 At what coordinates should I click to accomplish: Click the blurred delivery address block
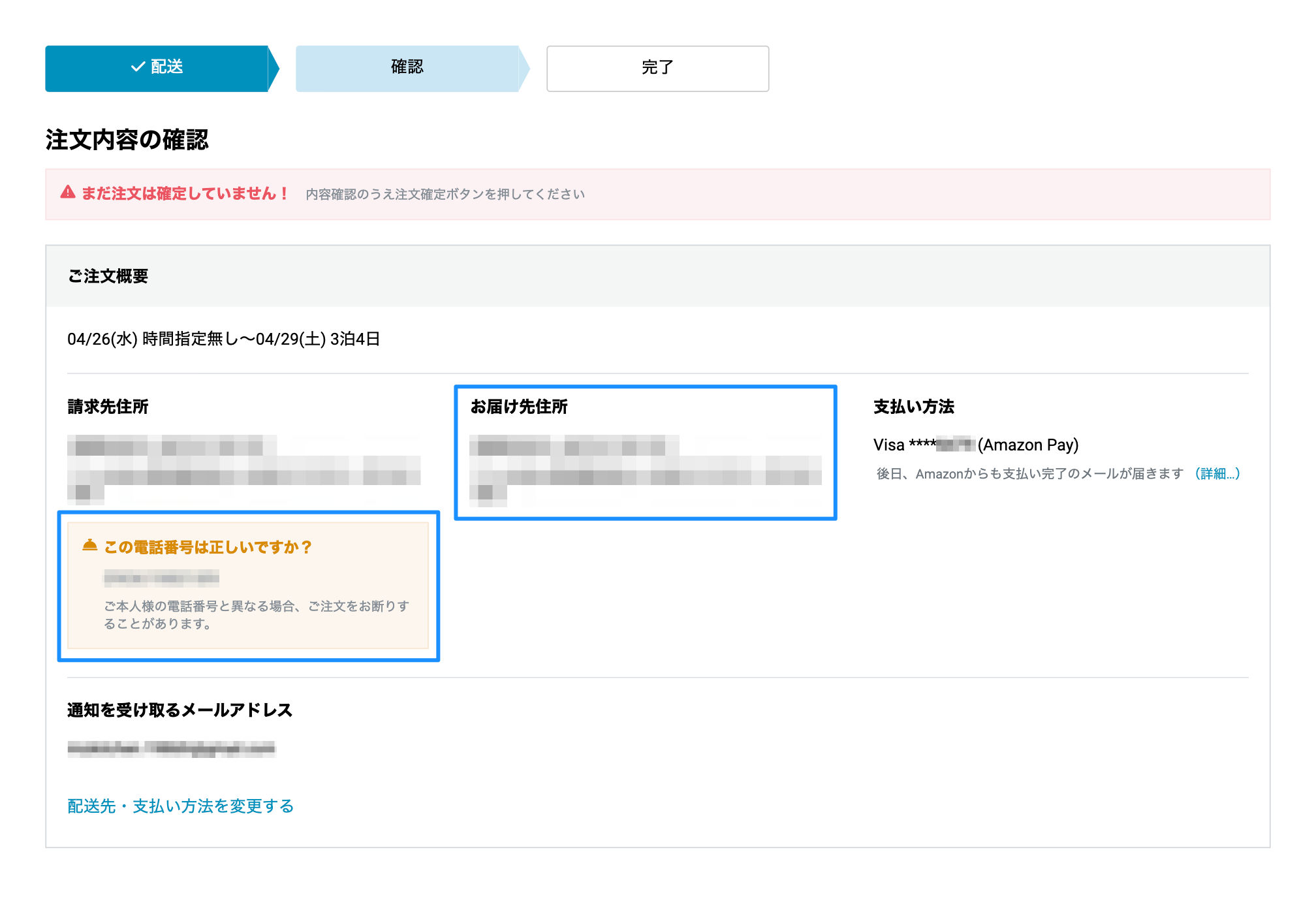pos(646,470)
